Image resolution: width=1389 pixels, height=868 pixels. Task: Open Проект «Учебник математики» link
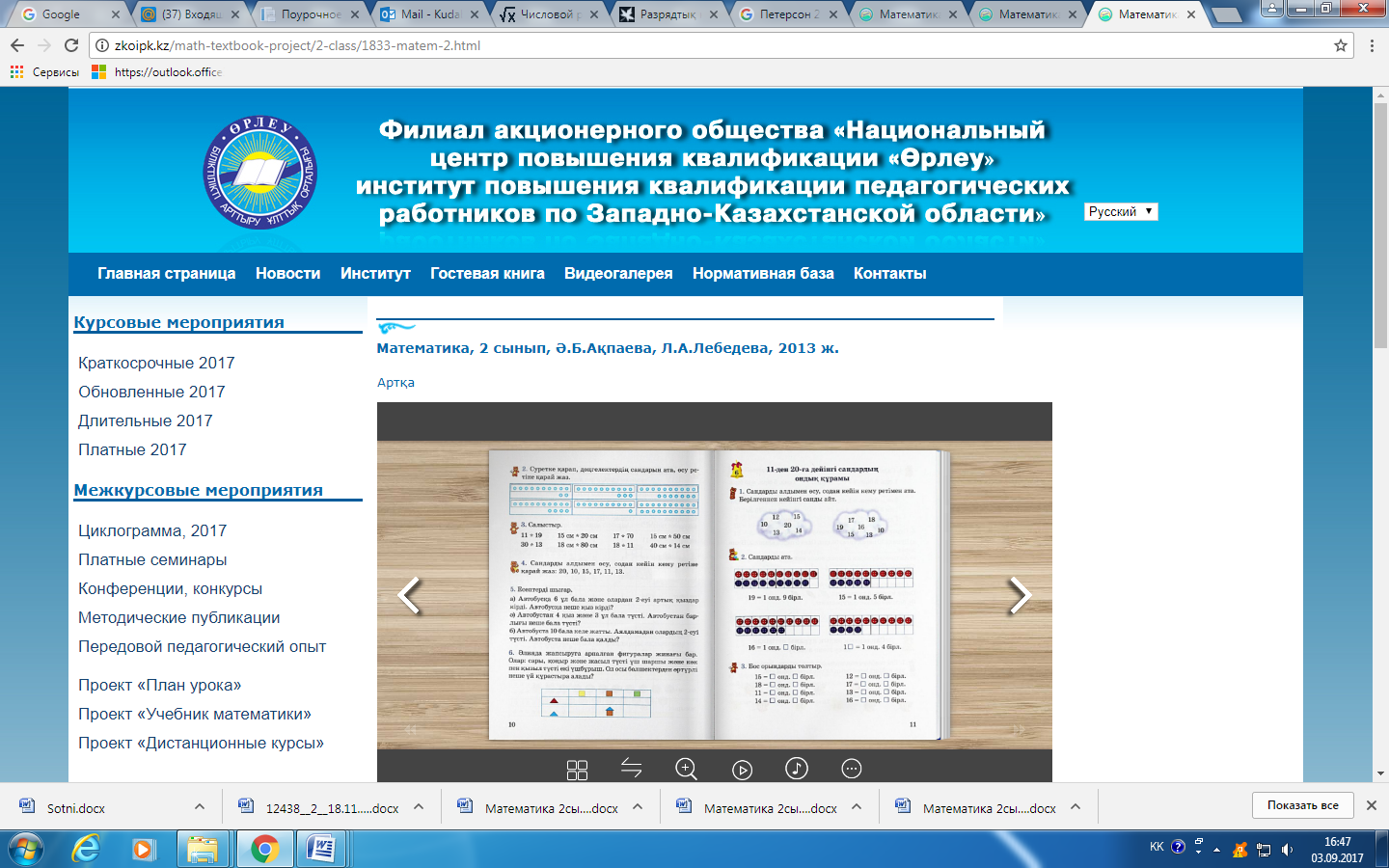click(x=194, y=715)
